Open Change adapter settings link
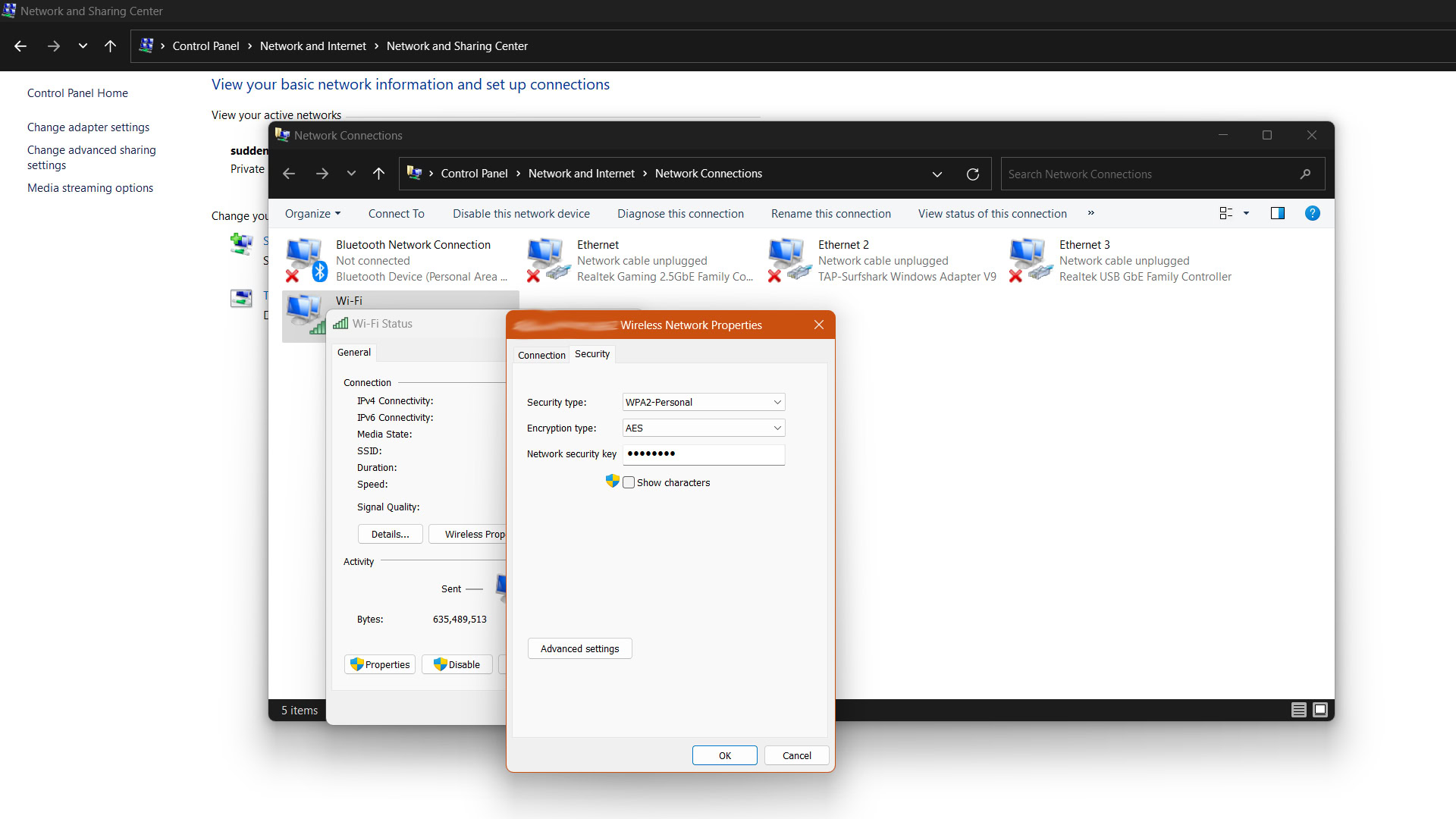Screen dimensions: 1456x819 pos(88,127)
